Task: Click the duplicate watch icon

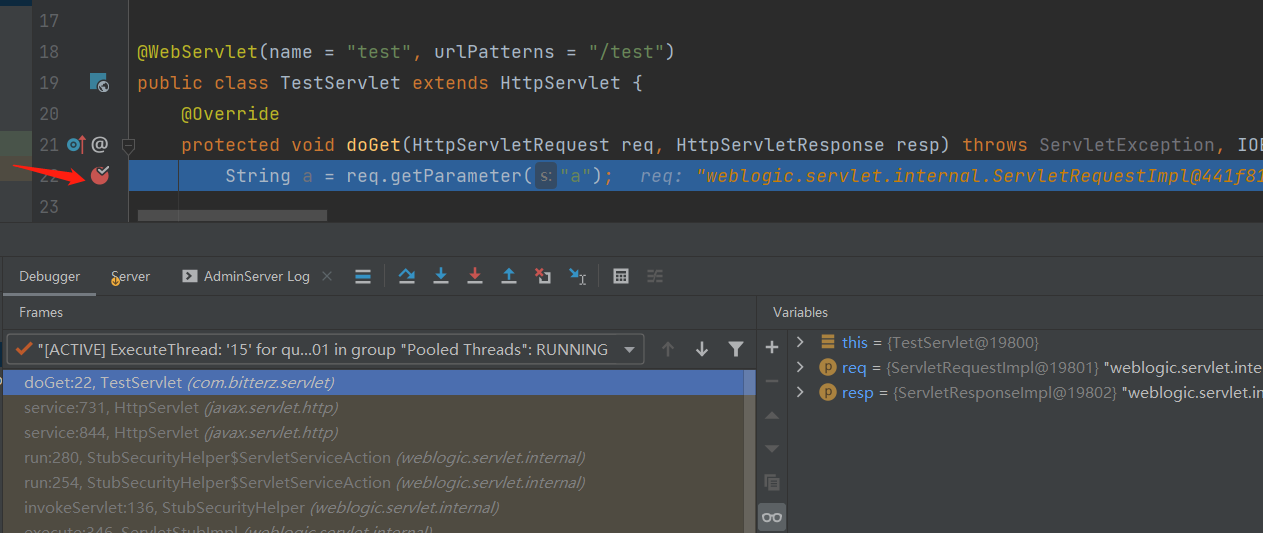Action: pos(772,483)
